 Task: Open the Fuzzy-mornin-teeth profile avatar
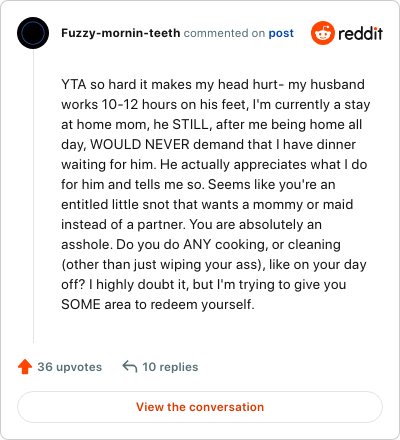[33, 33]
